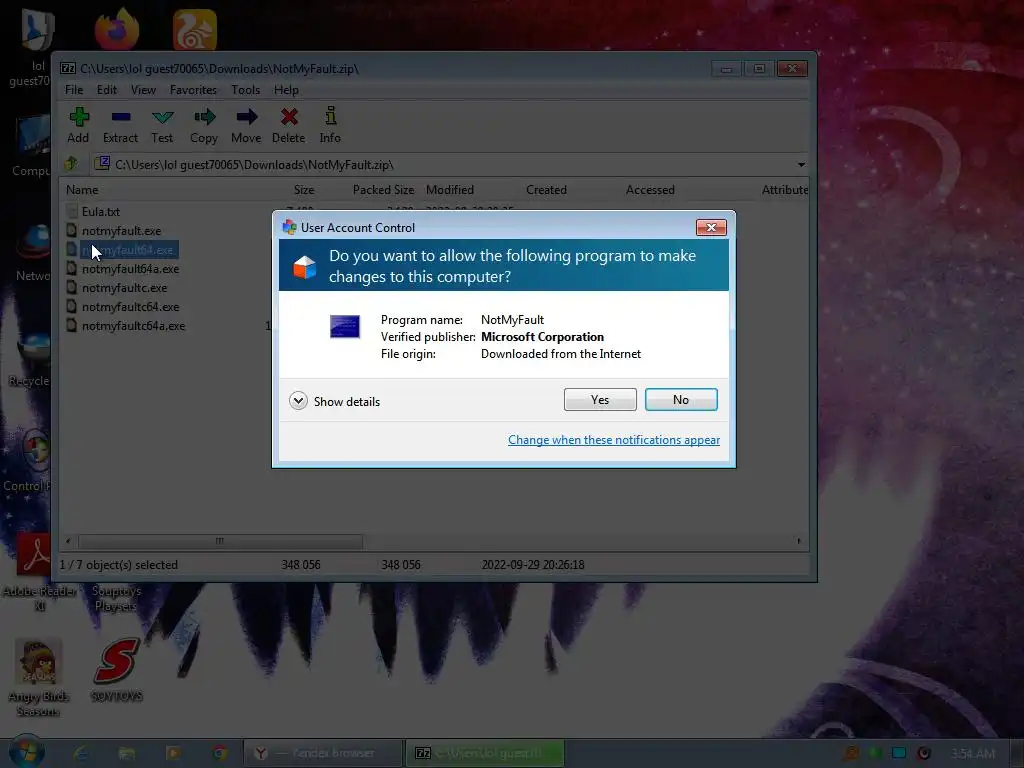The height and width of the screenshot is (768, 1024).
Task: Open the Adobe Reader XI desktop icon
Action: click(x=39, y=571)
